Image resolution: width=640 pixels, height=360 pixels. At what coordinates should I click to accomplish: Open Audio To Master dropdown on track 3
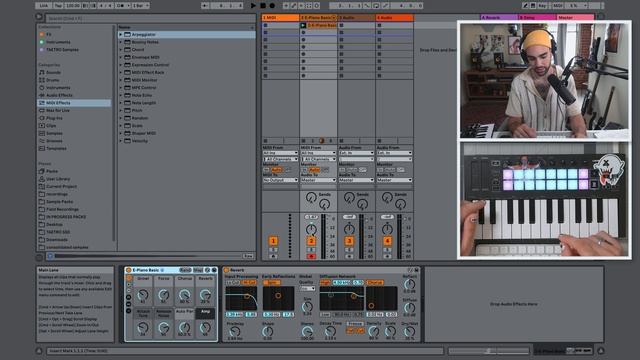point(356,180)
